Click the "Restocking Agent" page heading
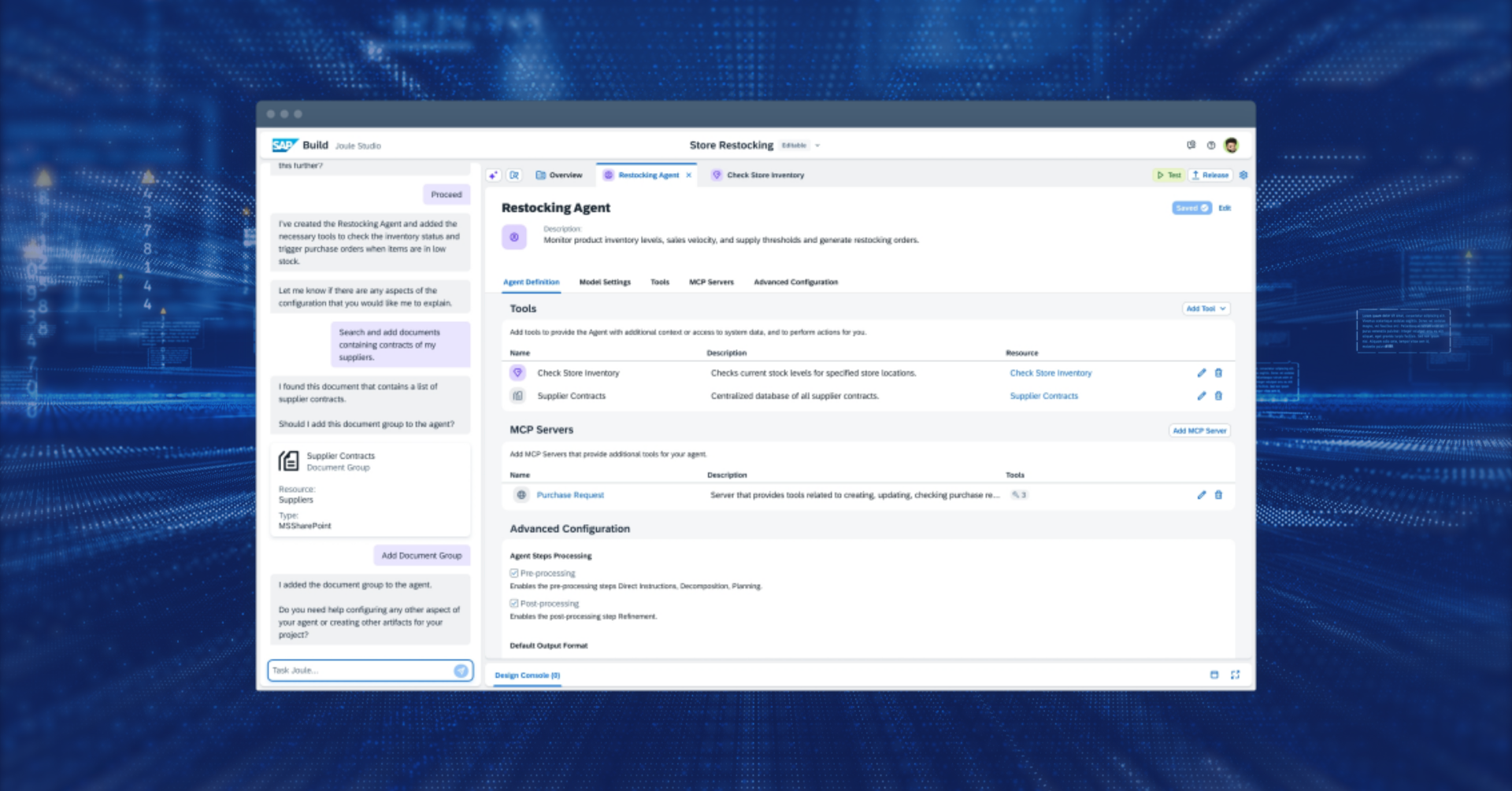Screen dimensions: 1512x791 (x=555, y=208)
